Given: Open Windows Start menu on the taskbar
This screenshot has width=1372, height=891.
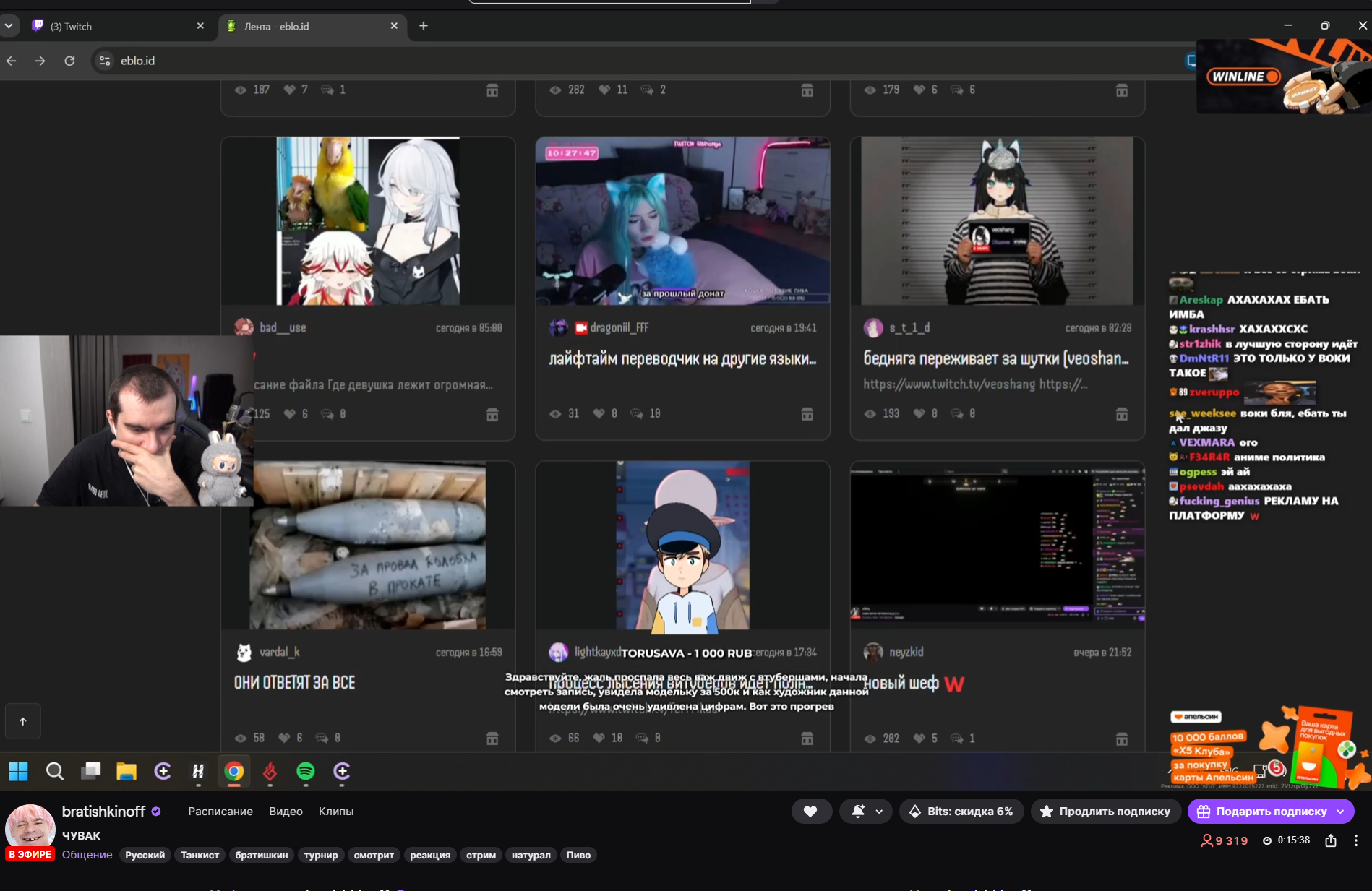Looking at the screenshot, I should pos(18,772).
